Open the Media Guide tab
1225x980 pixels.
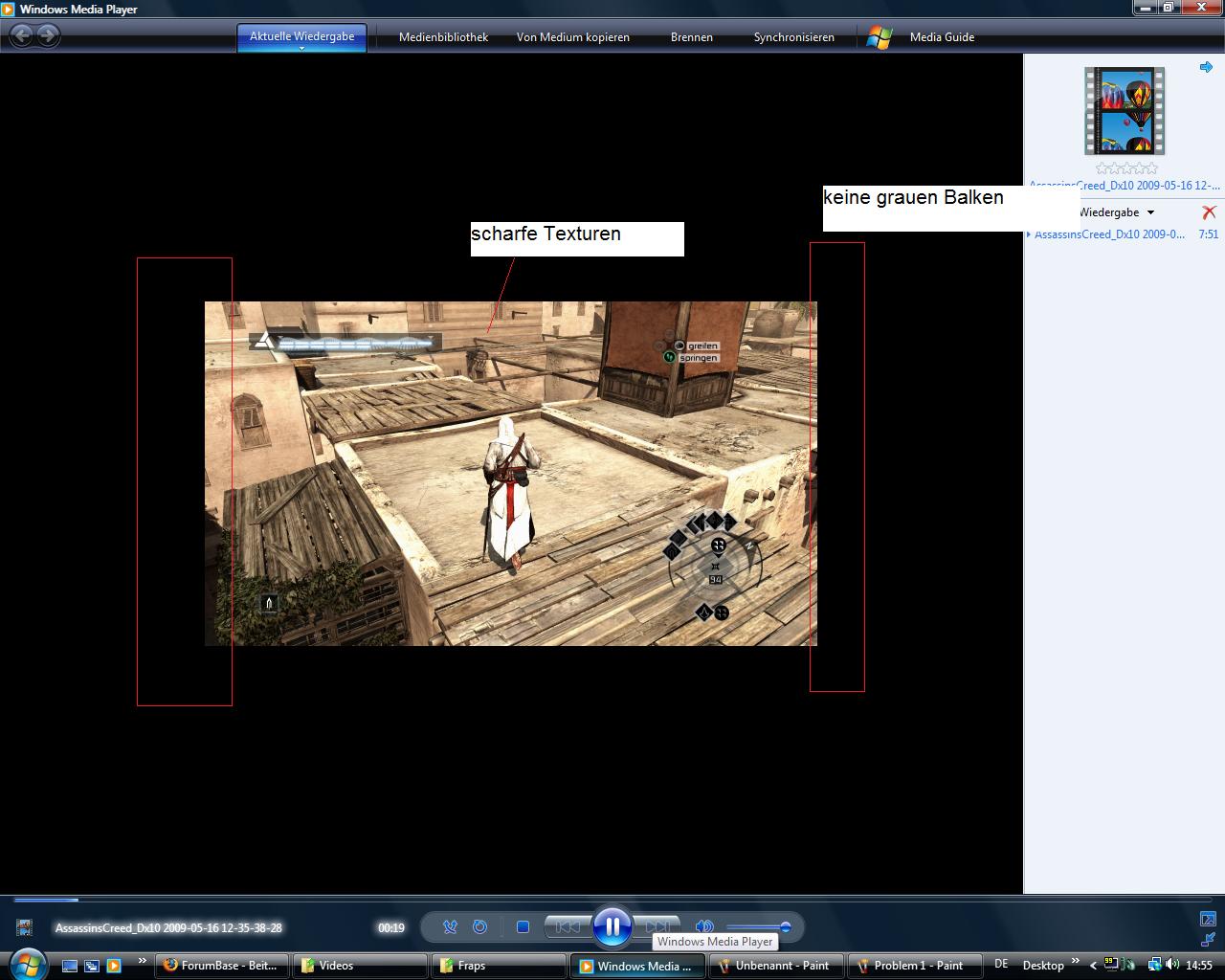942,37
